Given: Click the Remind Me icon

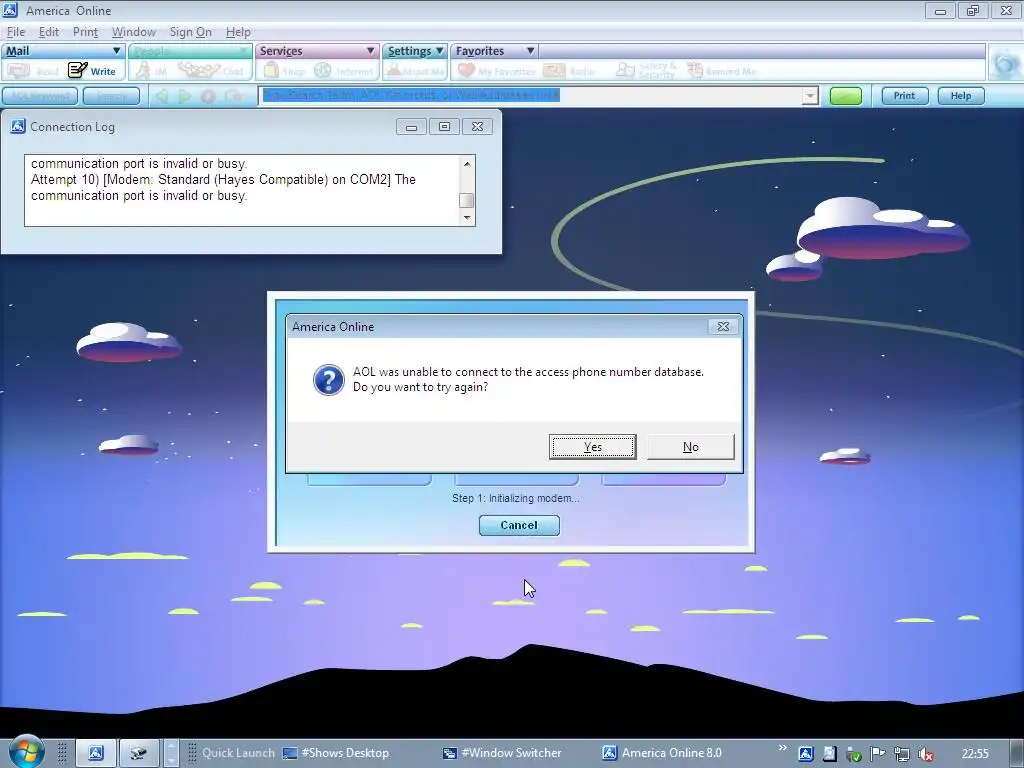Looking at the screenshot, I should pos(694,70).
